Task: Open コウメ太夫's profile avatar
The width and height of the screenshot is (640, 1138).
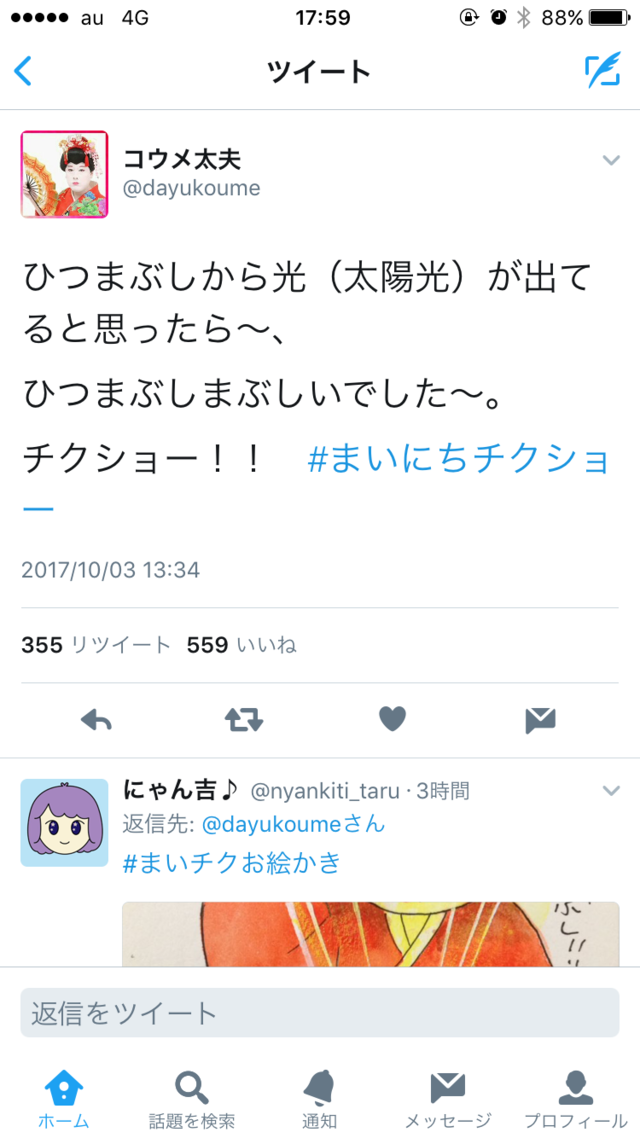Action: coord(64,174)
